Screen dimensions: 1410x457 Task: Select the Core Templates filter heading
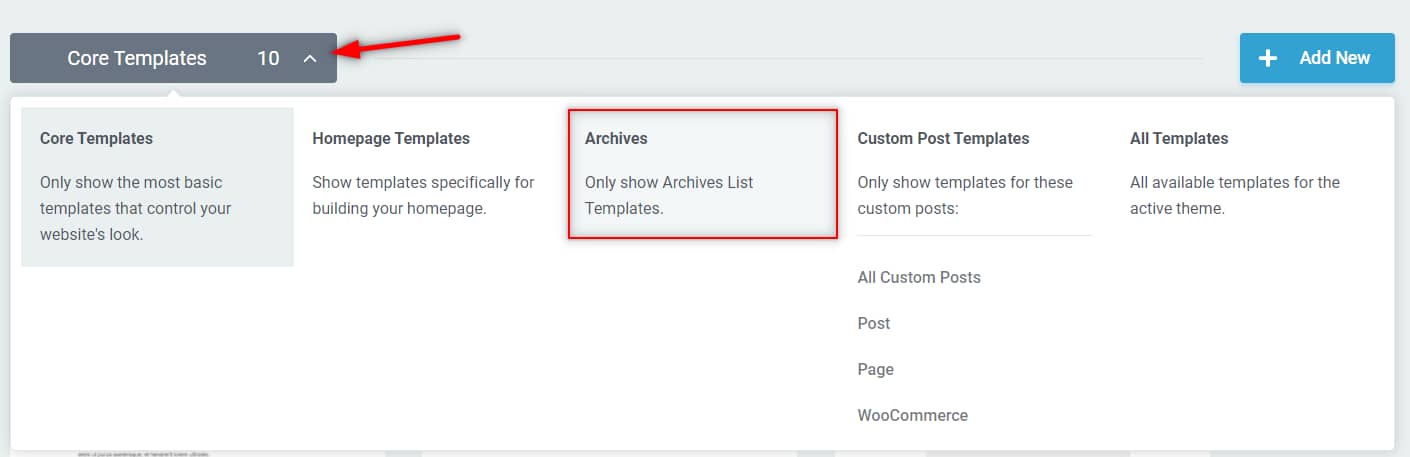click(96, 138)
